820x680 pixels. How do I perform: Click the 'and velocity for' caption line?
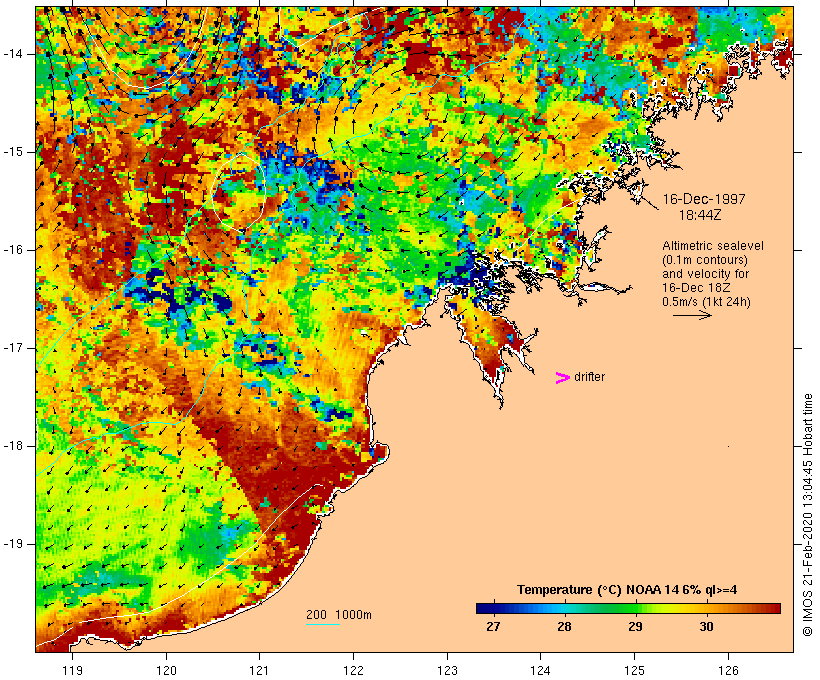pos(705,274)
